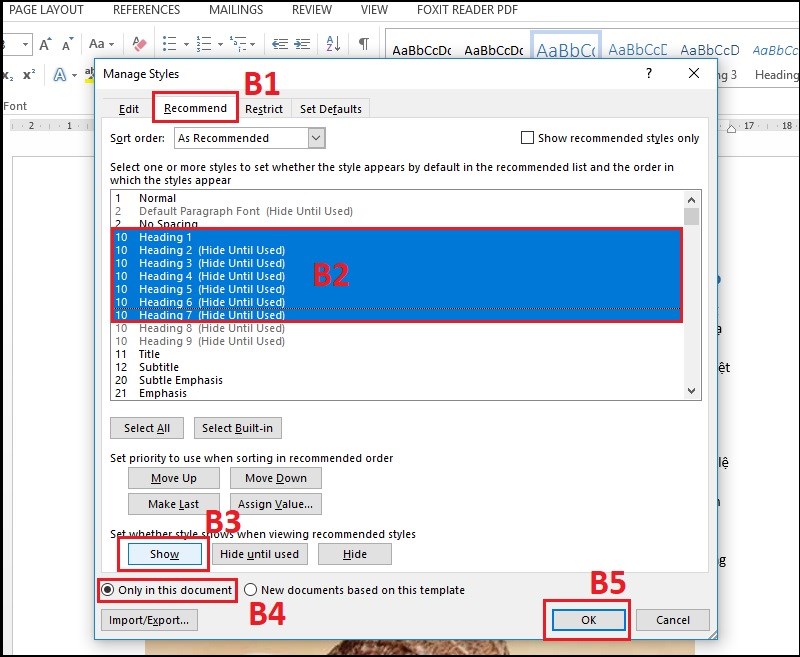This screenshot has height=657, width=800.
Task: Click the styles list scrollbar thumb
Action: (x=691, y=216)
